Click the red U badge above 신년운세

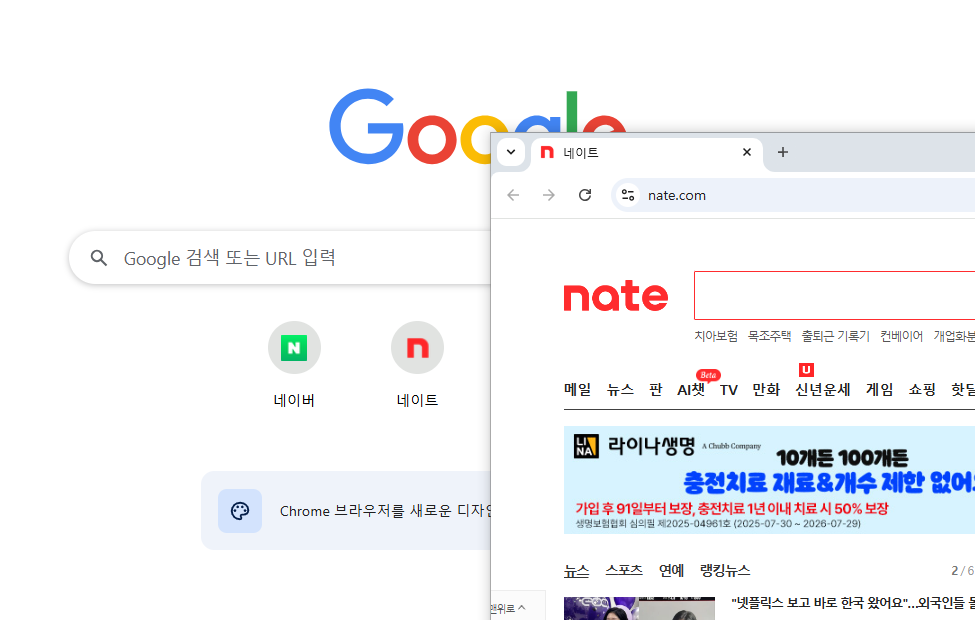click(x=806, y=370)
